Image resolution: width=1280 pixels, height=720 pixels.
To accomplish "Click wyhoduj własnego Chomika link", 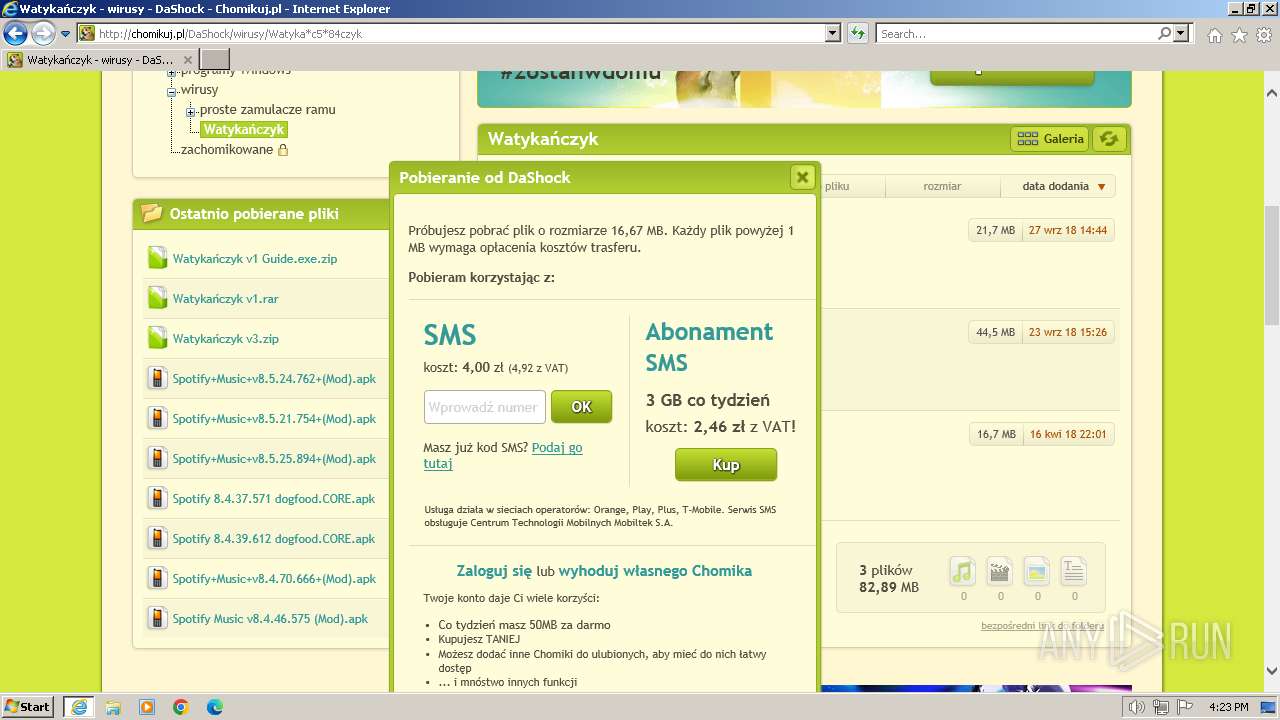I will click(655, 571).
